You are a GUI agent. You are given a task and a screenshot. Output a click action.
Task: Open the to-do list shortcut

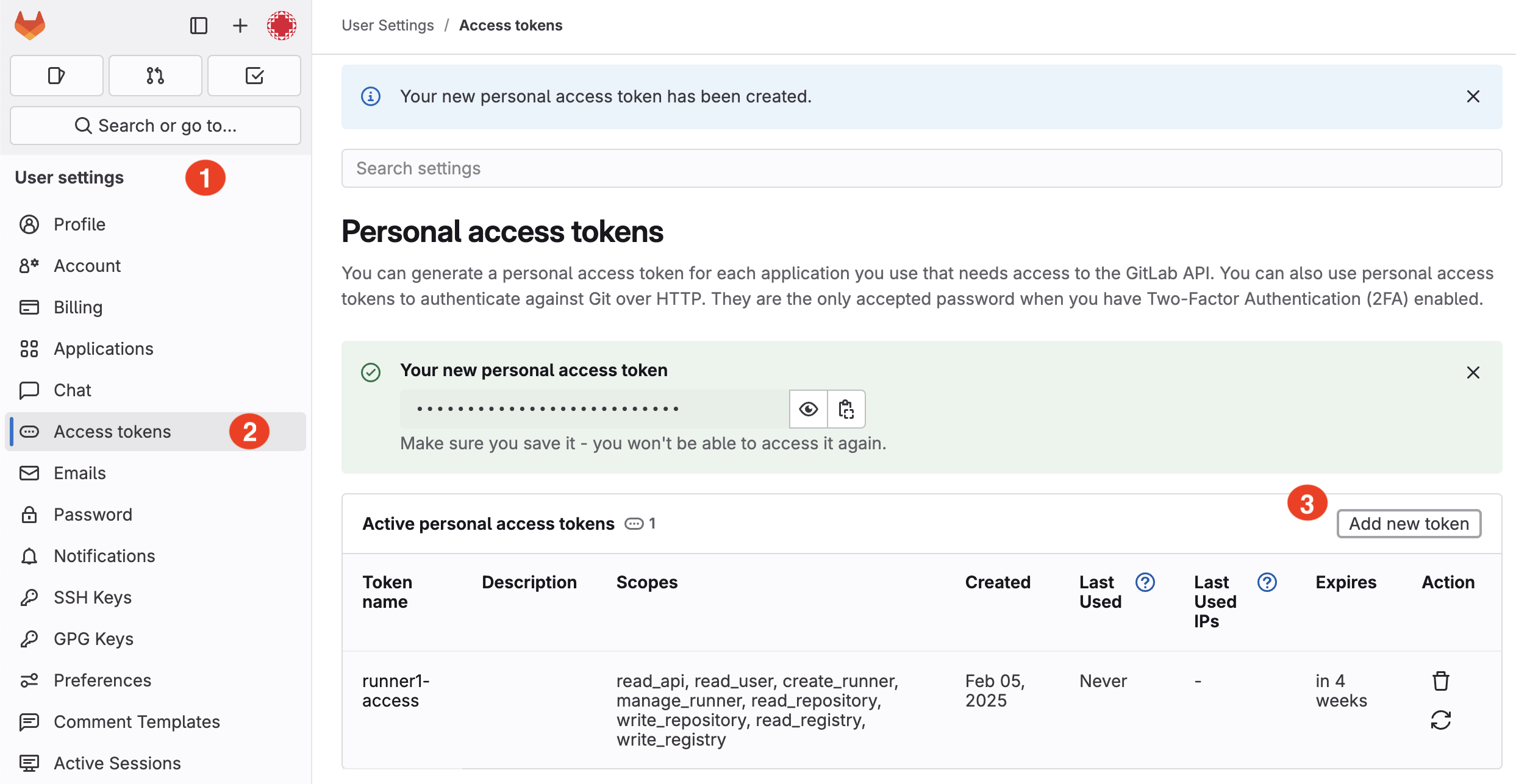(x=254, y=76)
